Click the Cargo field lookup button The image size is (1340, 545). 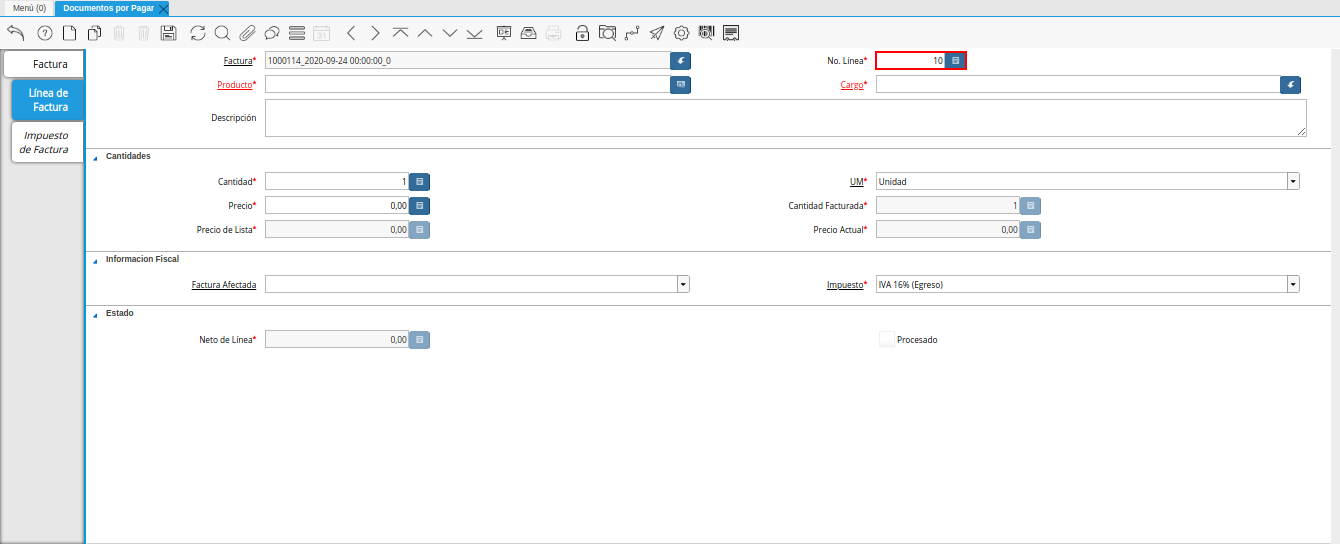(x=1291, y=85)
